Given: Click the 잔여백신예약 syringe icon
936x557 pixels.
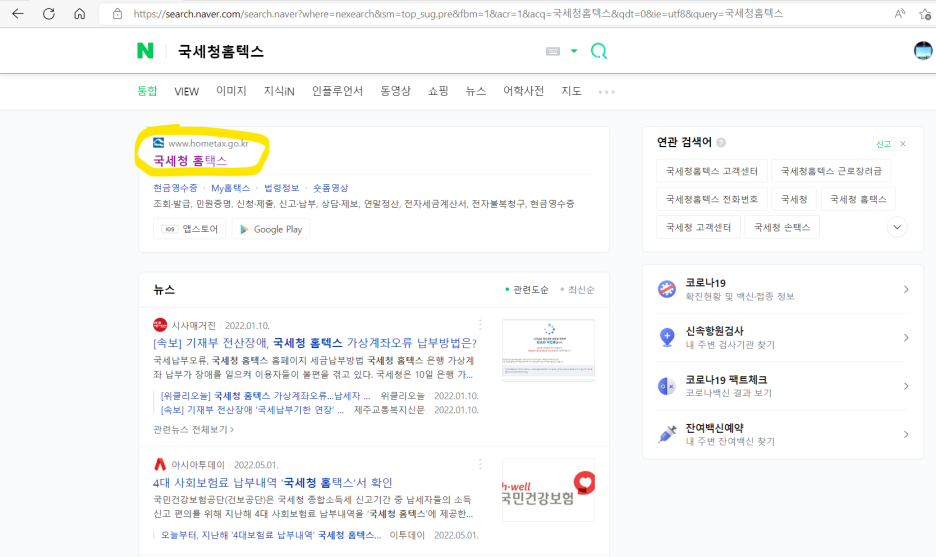Looking at the screenshot, I should tap(667, 434).
